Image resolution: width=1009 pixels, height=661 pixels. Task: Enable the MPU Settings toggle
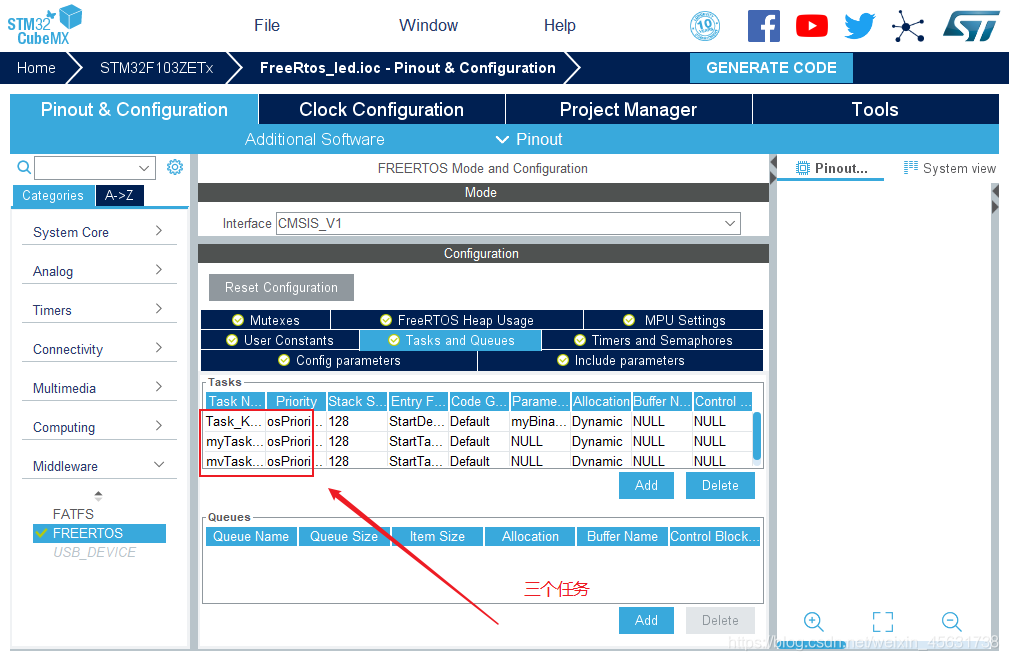click(672, 319)
